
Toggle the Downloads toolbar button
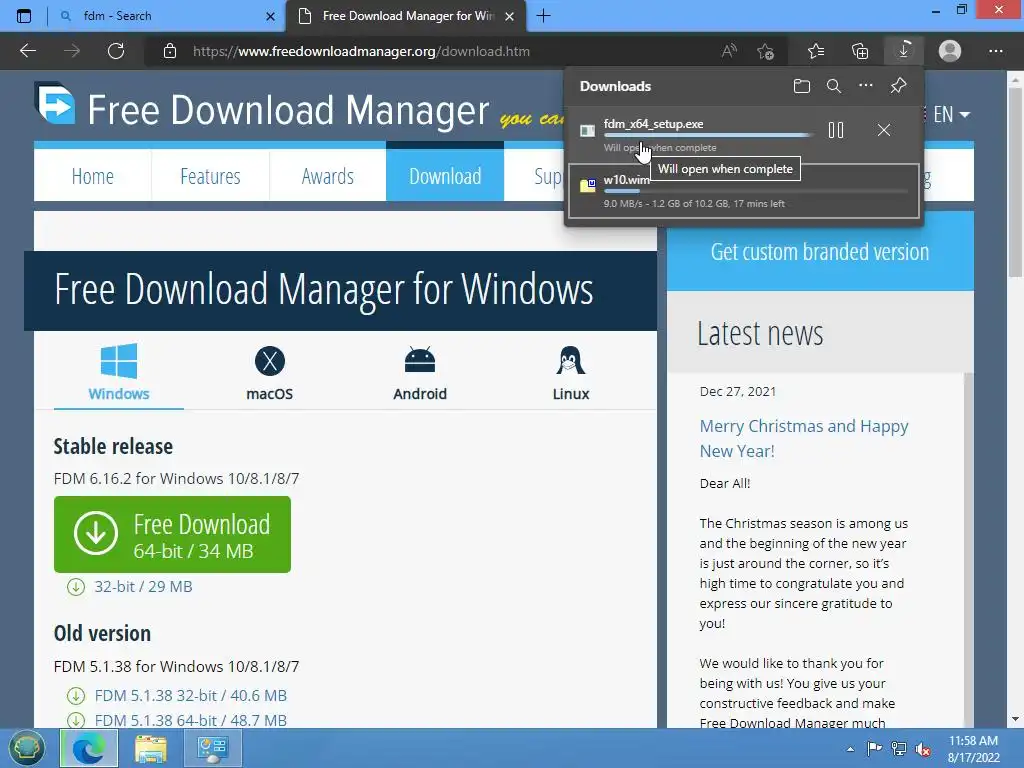pyautogui.click(x=904, y=51)
